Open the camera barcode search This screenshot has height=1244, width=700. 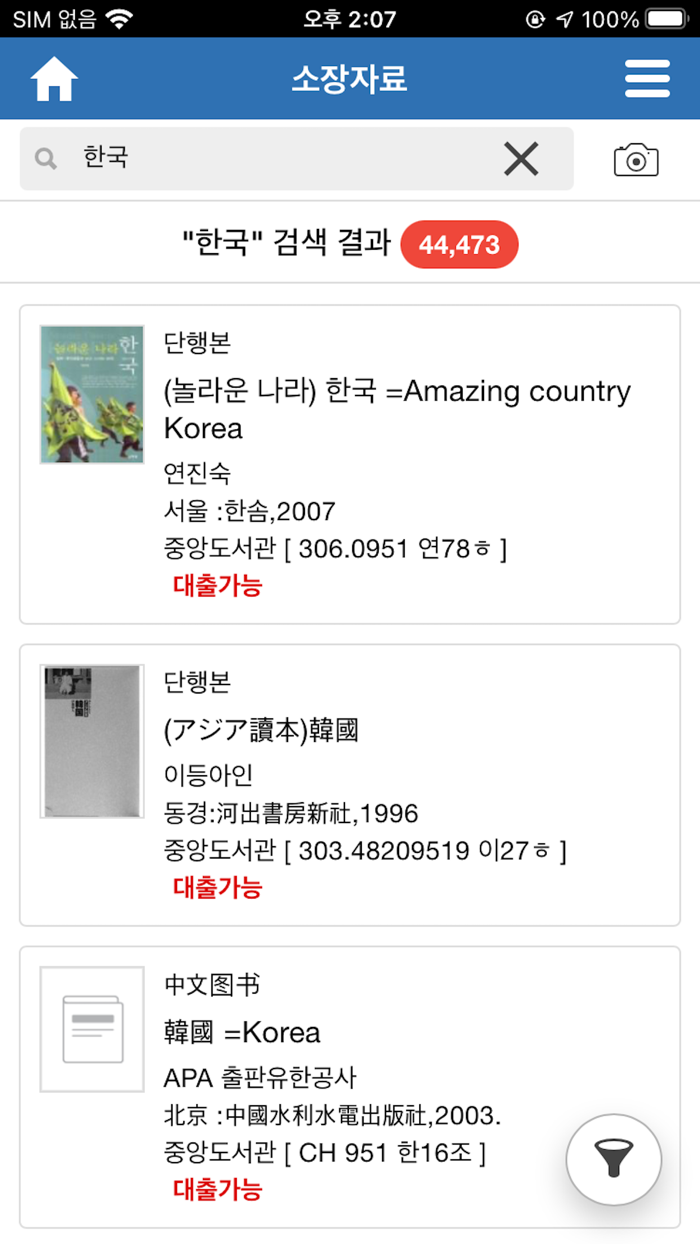pos(637,158)
